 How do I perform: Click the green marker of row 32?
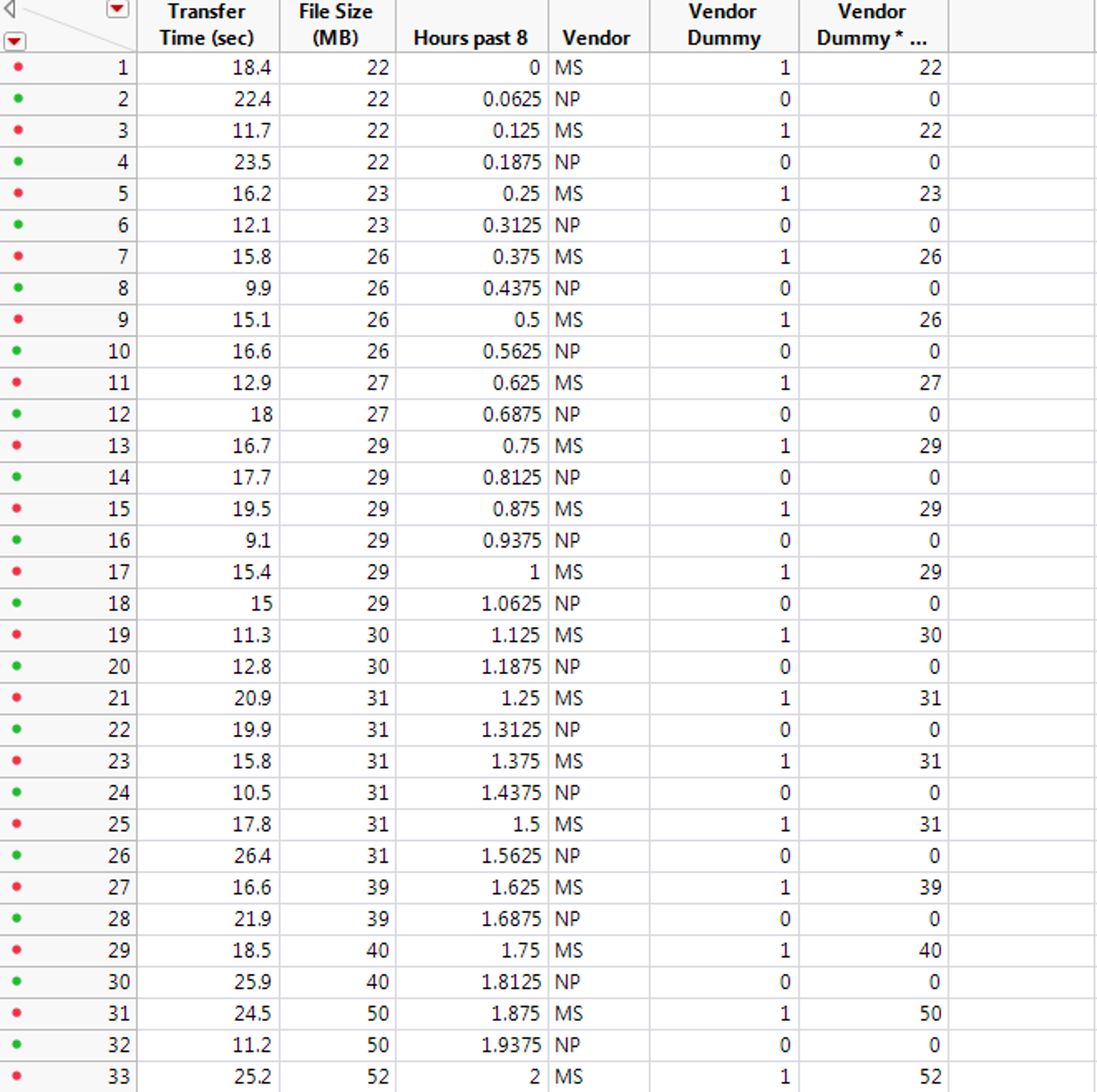pos(17,1044)
